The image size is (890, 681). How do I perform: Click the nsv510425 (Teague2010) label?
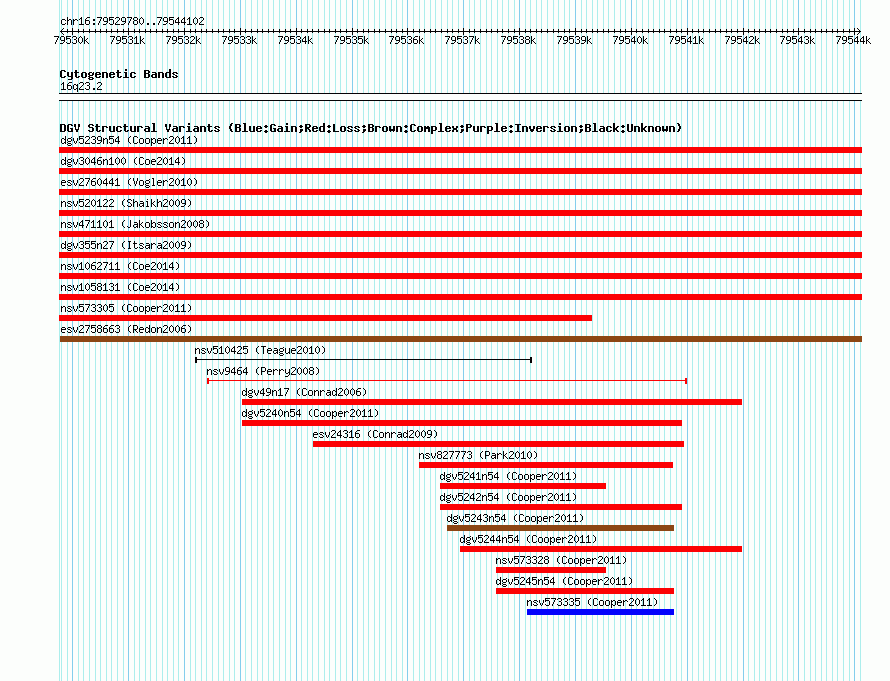[x=260, y=350]
